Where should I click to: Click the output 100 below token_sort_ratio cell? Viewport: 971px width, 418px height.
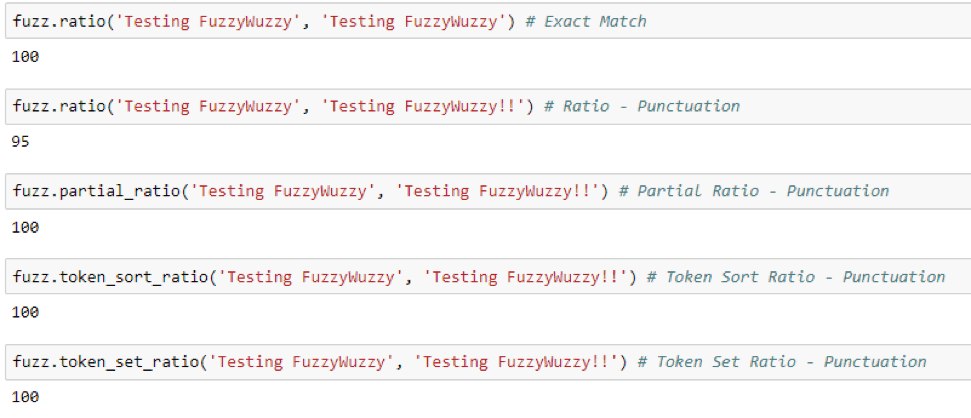coord(25,312)
